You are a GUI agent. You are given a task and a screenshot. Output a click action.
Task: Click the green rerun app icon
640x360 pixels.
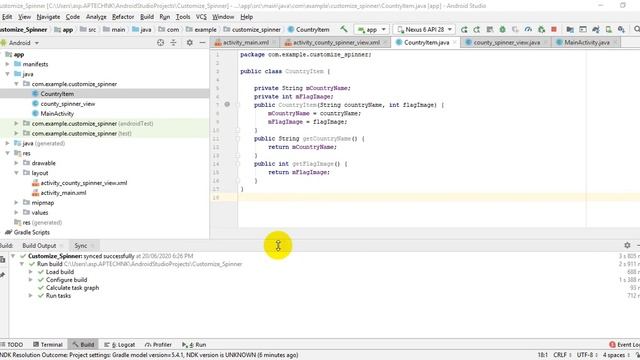click(464, 29)
